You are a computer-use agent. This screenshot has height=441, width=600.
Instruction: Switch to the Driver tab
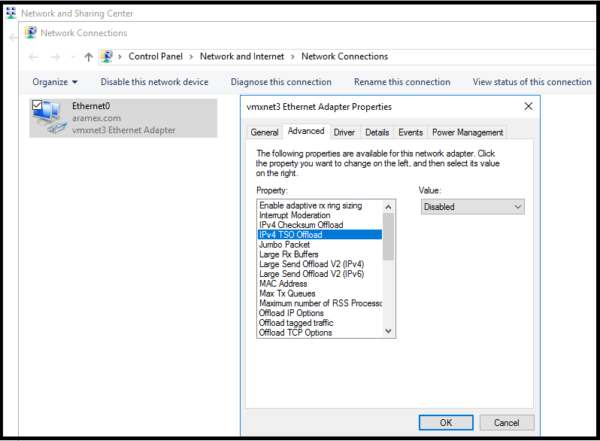pyautogui.click(x=344, y=132)
